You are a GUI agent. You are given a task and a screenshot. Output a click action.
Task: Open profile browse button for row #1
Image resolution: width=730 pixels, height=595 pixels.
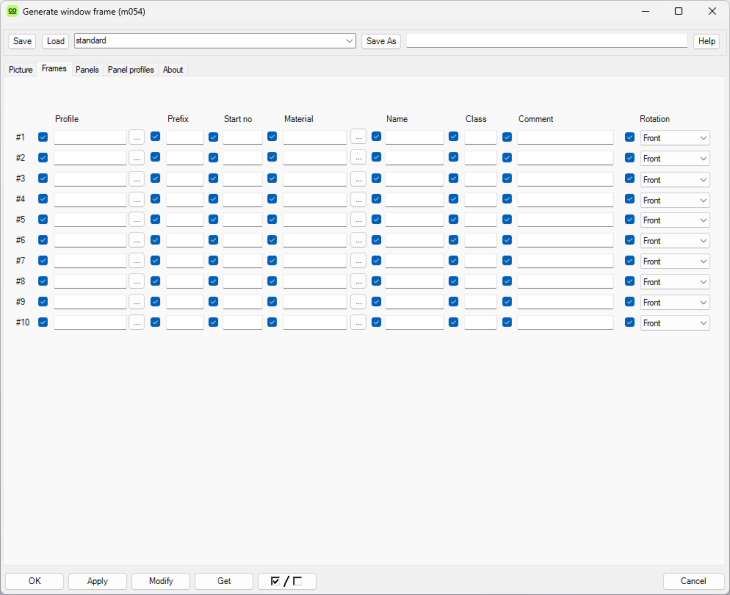pyautogui.click(x=136, y=137)
